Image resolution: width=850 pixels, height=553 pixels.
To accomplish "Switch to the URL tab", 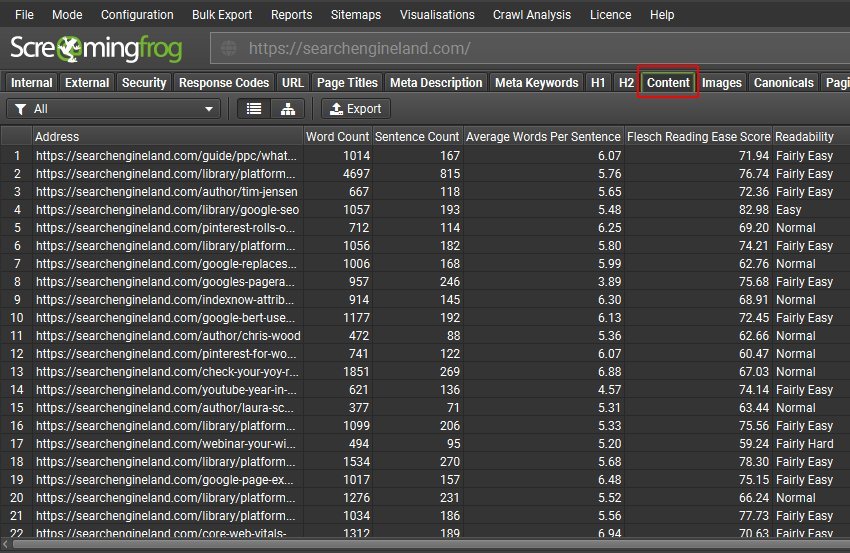I will pos(293,82).
